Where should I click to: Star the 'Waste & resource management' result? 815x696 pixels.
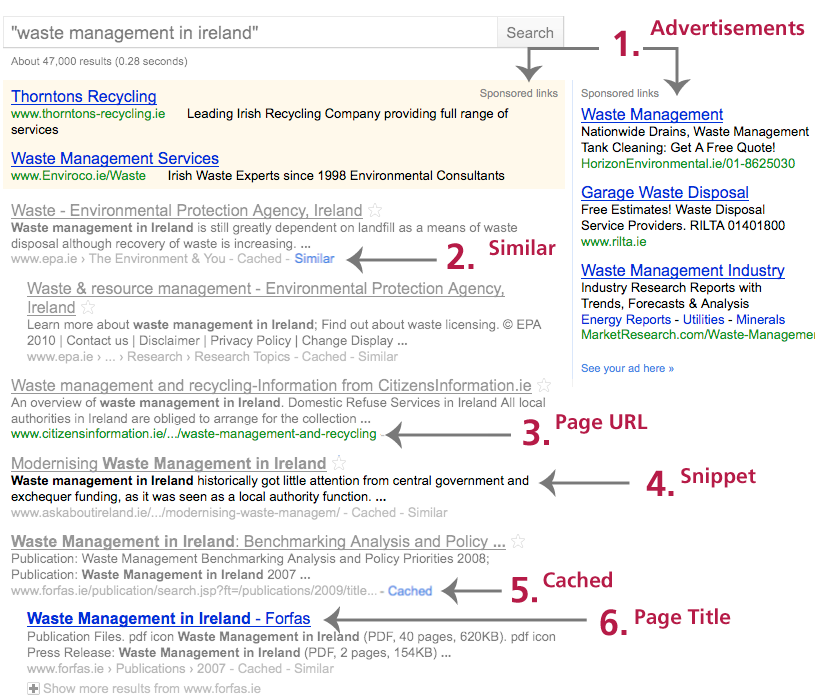click(88, 307)
